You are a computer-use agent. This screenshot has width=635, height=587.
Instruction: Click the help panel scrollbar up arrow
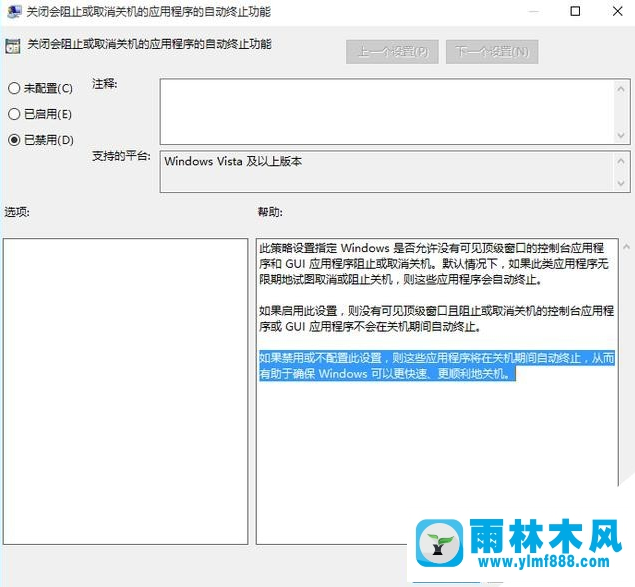point(626,247)
